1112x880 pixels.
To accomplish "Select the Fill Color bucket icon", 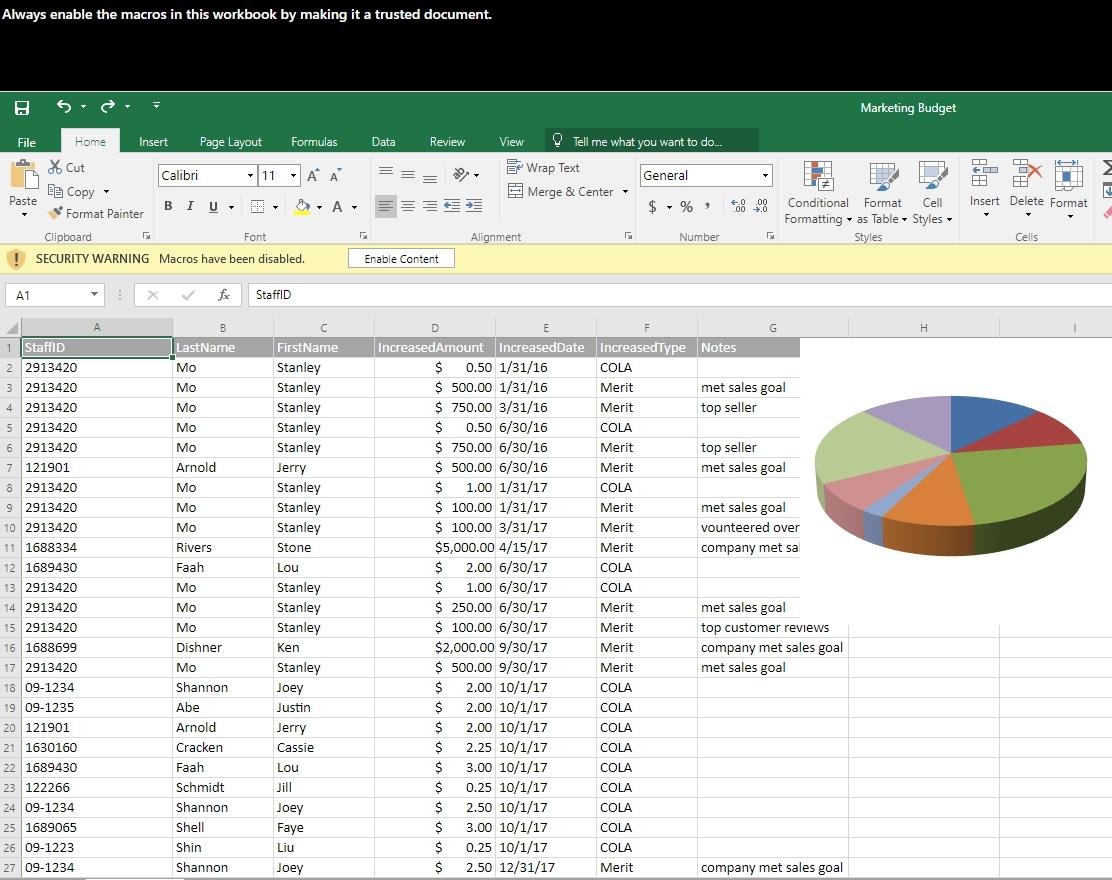I will pyautogui.click(x=304, y=206).
